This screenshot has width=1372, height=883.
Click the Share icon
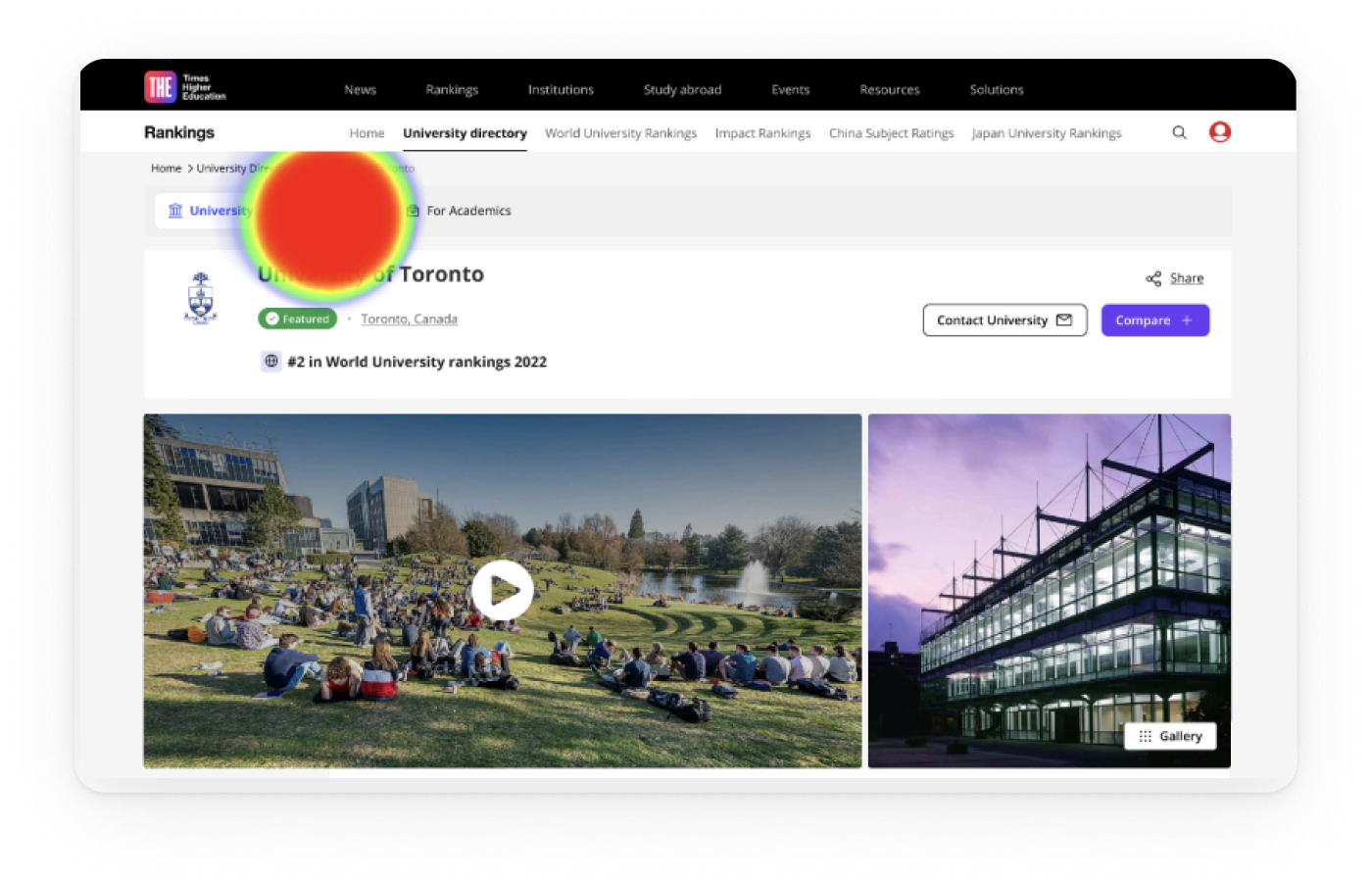[1153, 279]
